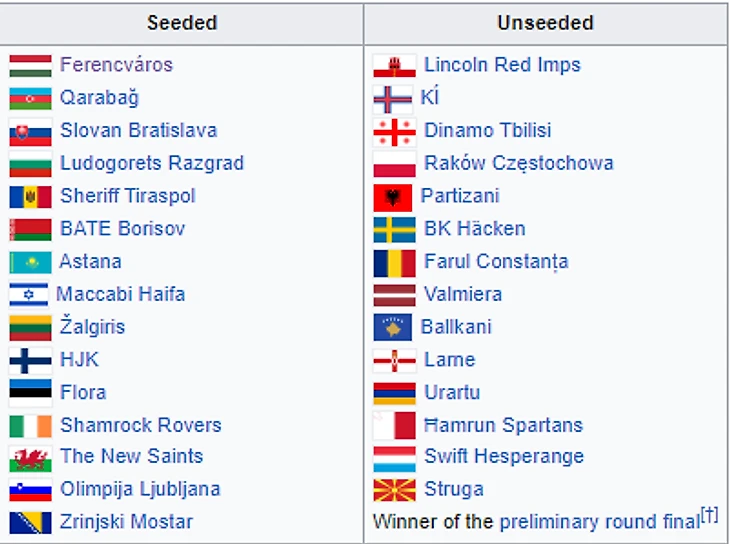Click the Albanian flag next to Partizani
Screen dimensions: 730x544
[x=392, y=197]
